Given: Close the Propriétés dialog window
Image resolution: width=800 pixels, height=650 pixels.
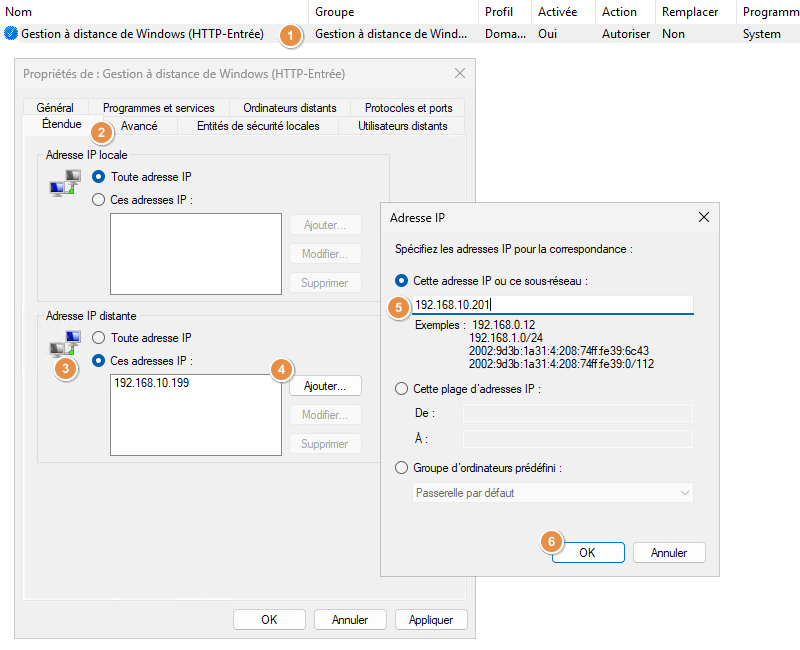Looking at the screenshot, I should coord(460,73).
